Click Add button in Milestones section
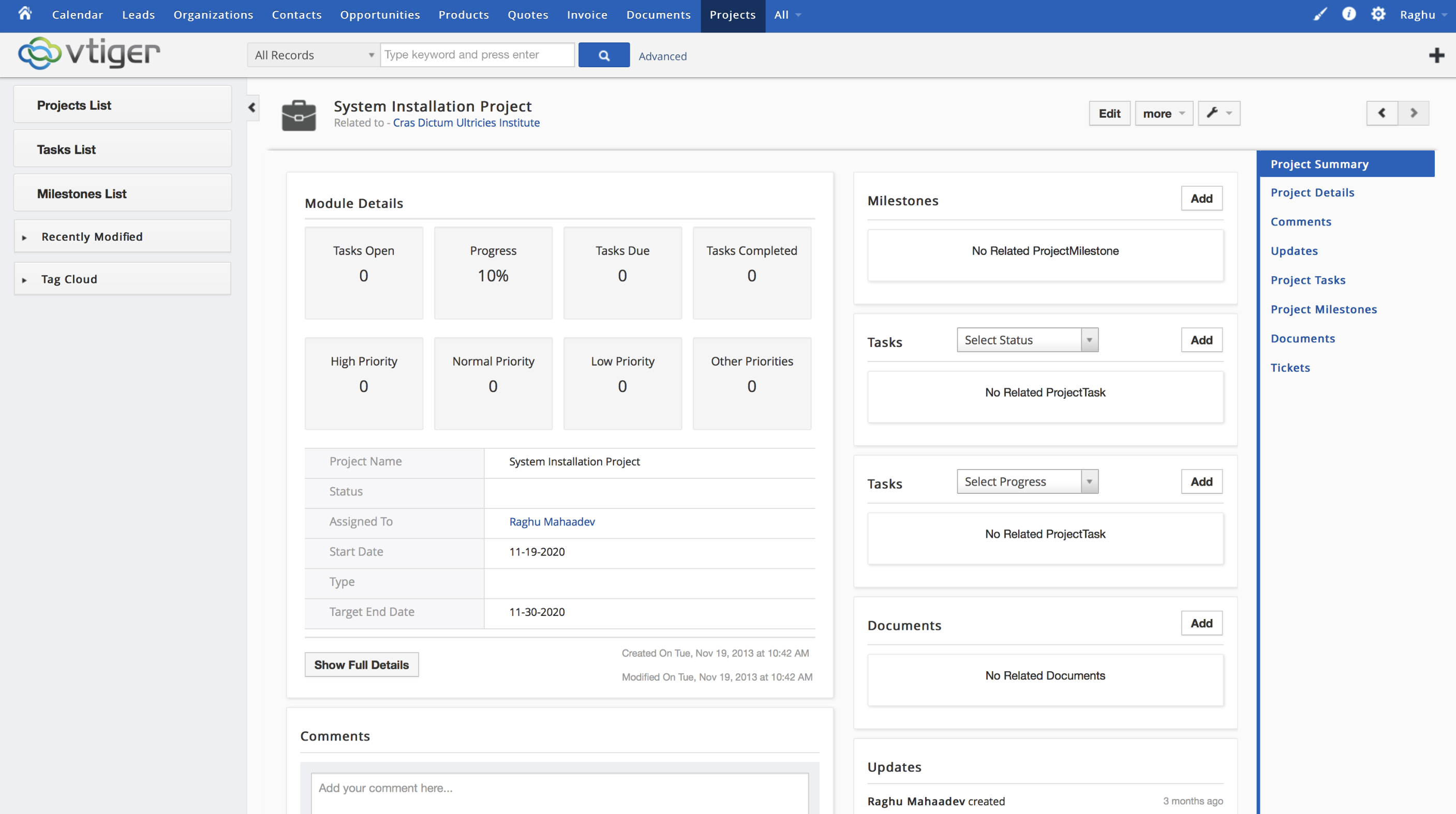The image size is (1456, 814). pos(1201,197)
